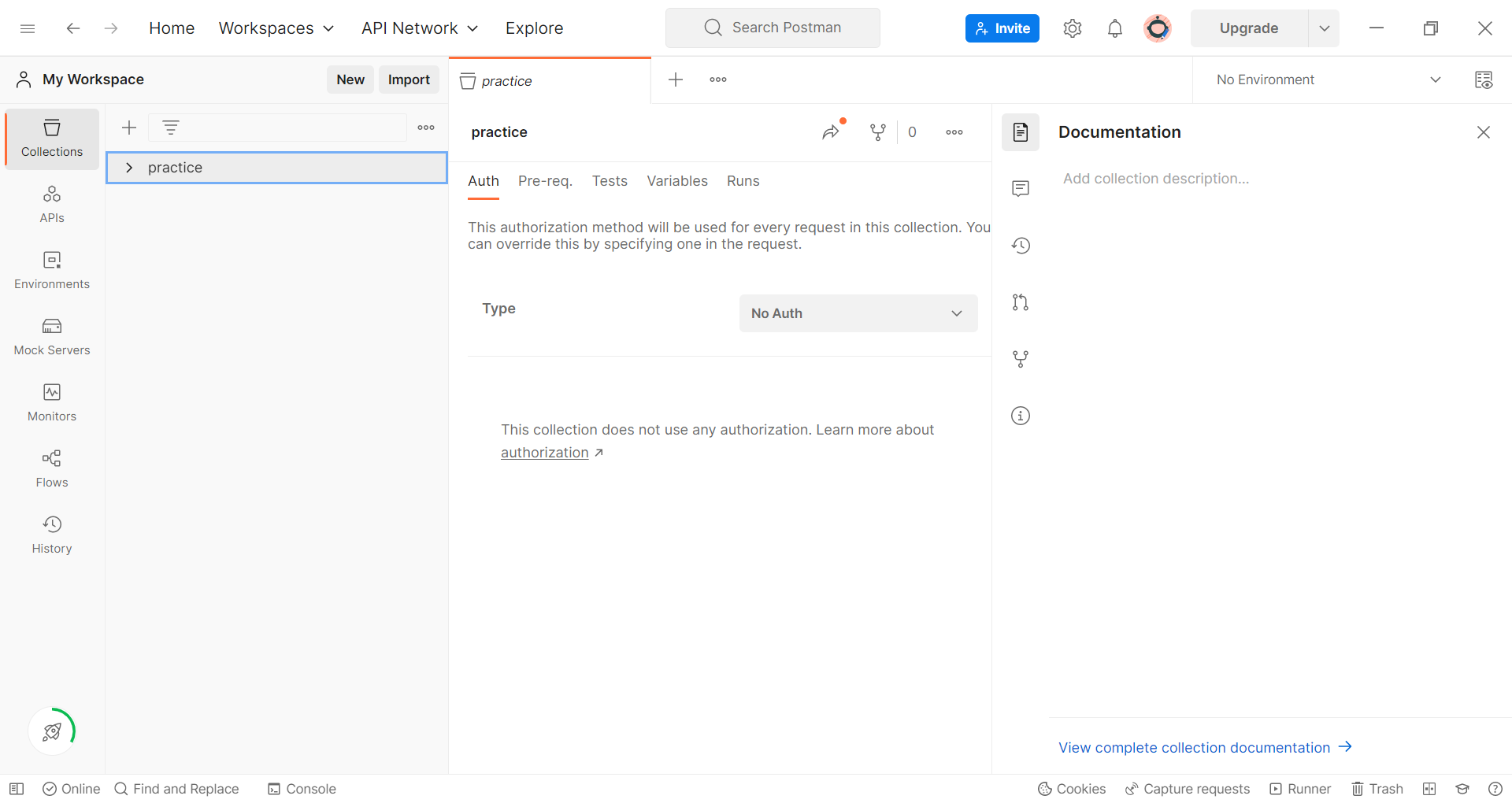
Task: Click the Search Postman field
Action: click(x=773, y=28)
